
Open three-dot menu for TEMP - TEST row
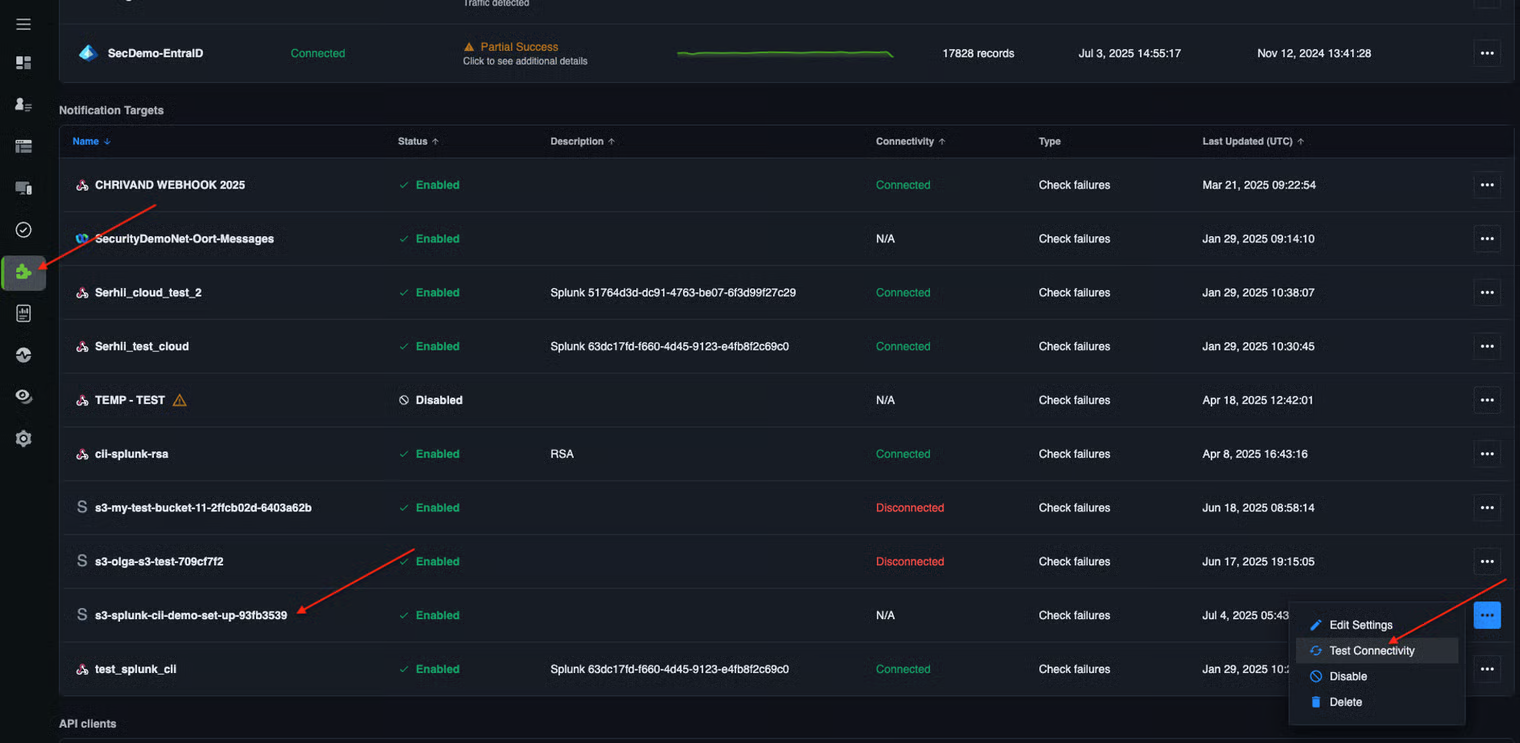coord(1486,400)
